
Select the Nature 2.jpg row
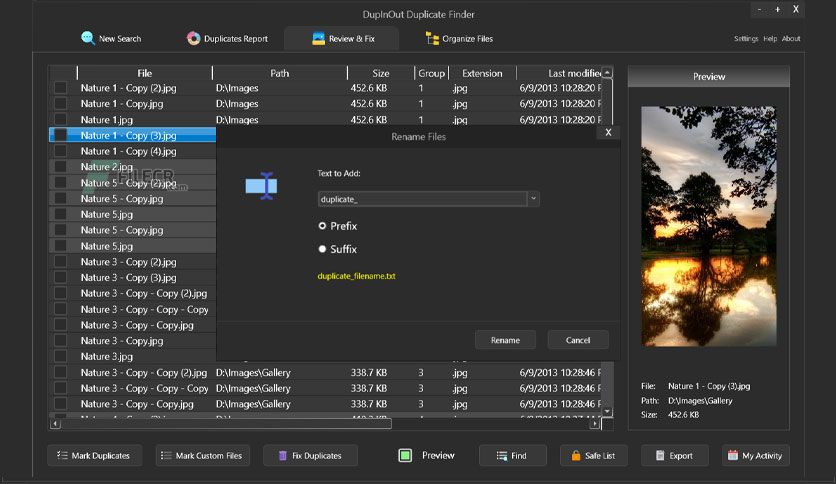coord(133,167)
